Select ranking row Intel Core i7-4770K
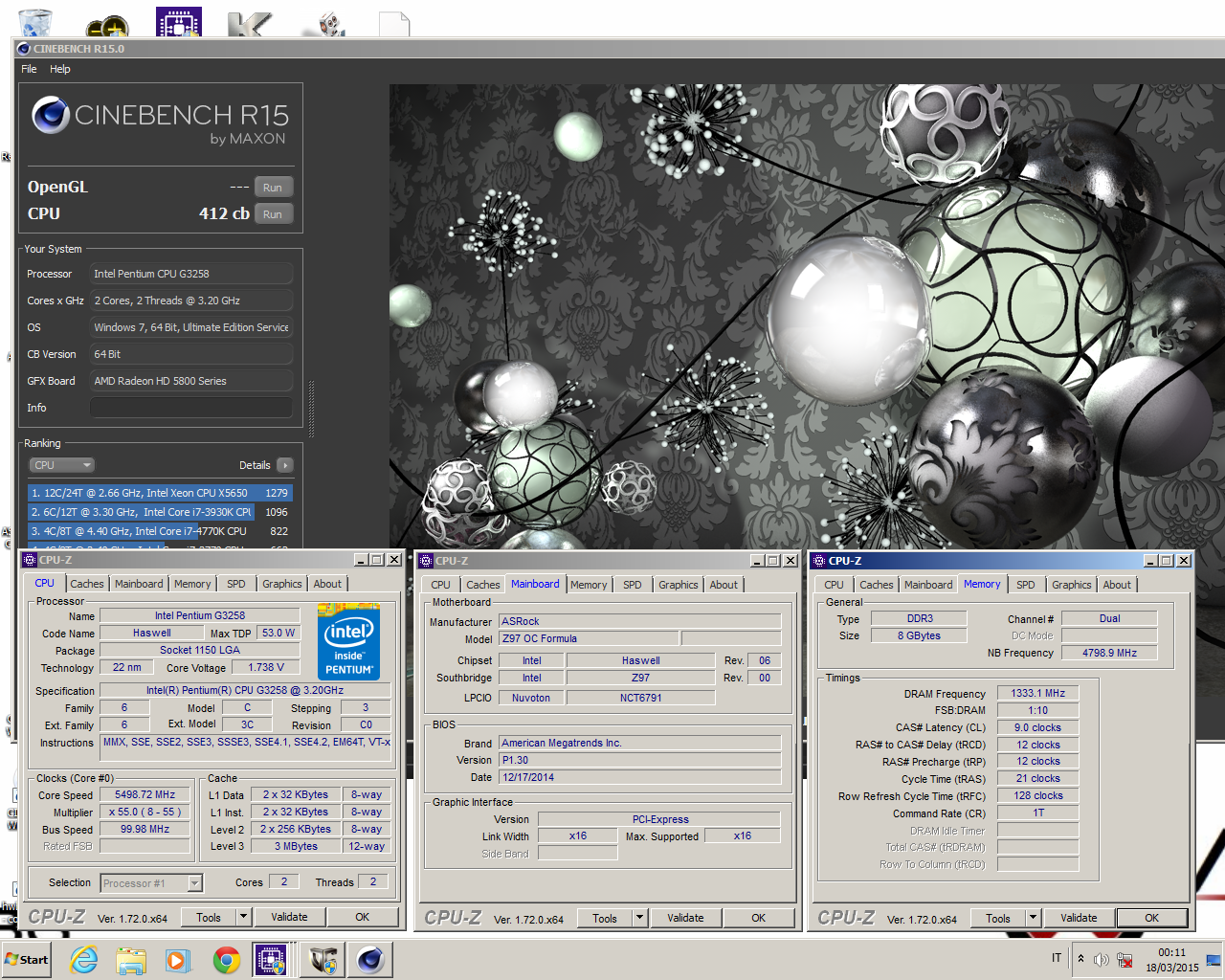Screen dimensions: 1225x980 [x=160, y=531]
